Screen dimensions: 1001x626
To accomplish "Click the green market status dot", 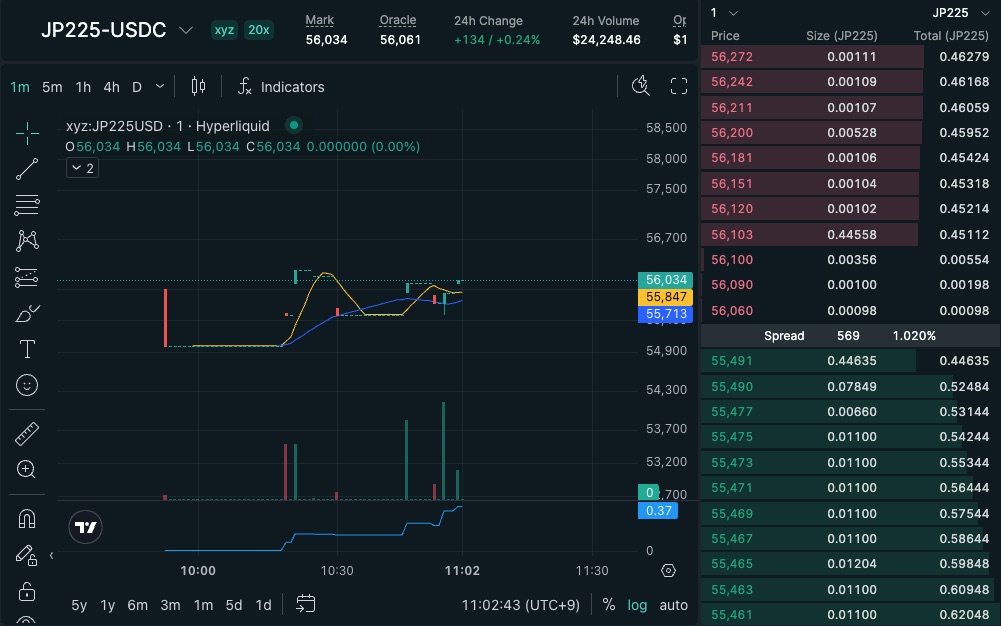I will point(294,125).
